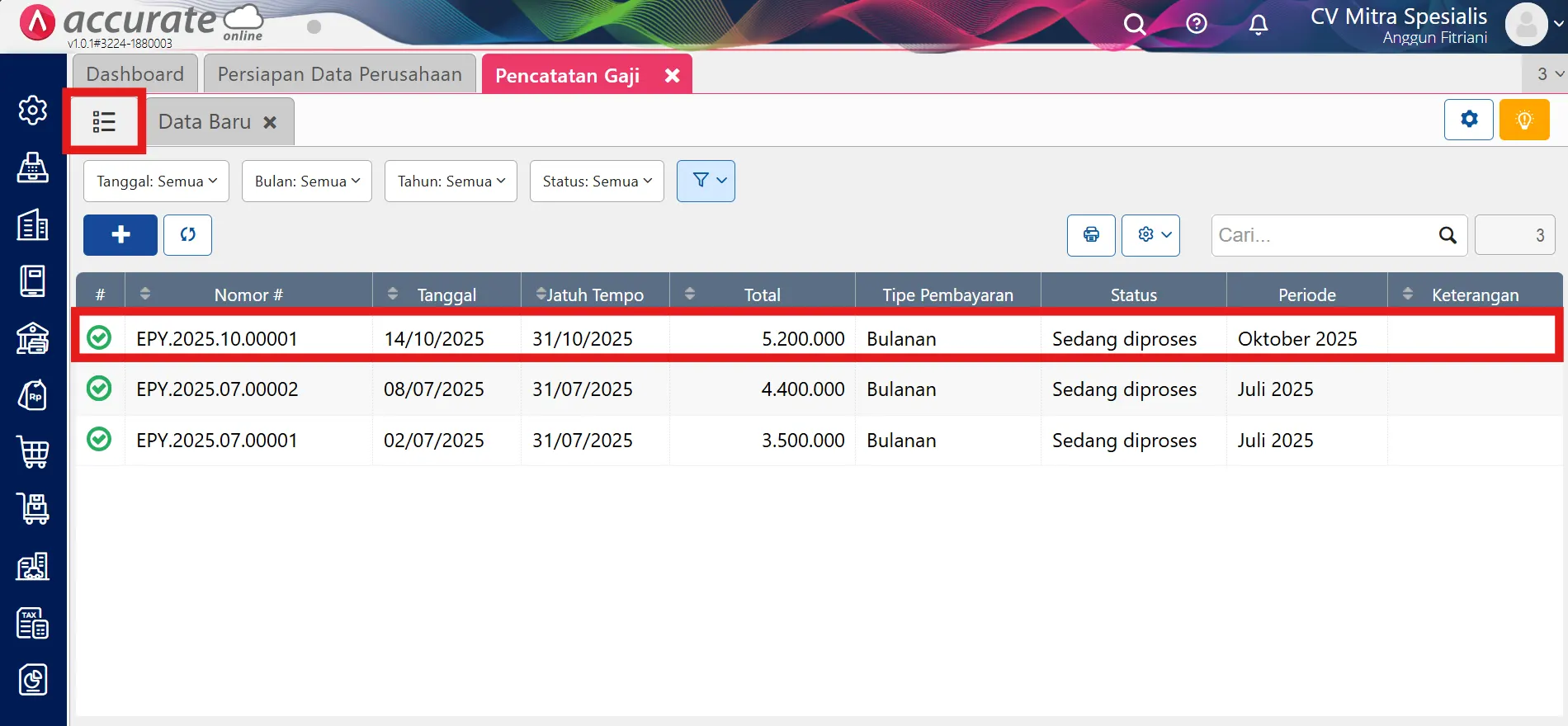
Task: Open the tax report sidebar icon
Action: click(x=33, y=624)
